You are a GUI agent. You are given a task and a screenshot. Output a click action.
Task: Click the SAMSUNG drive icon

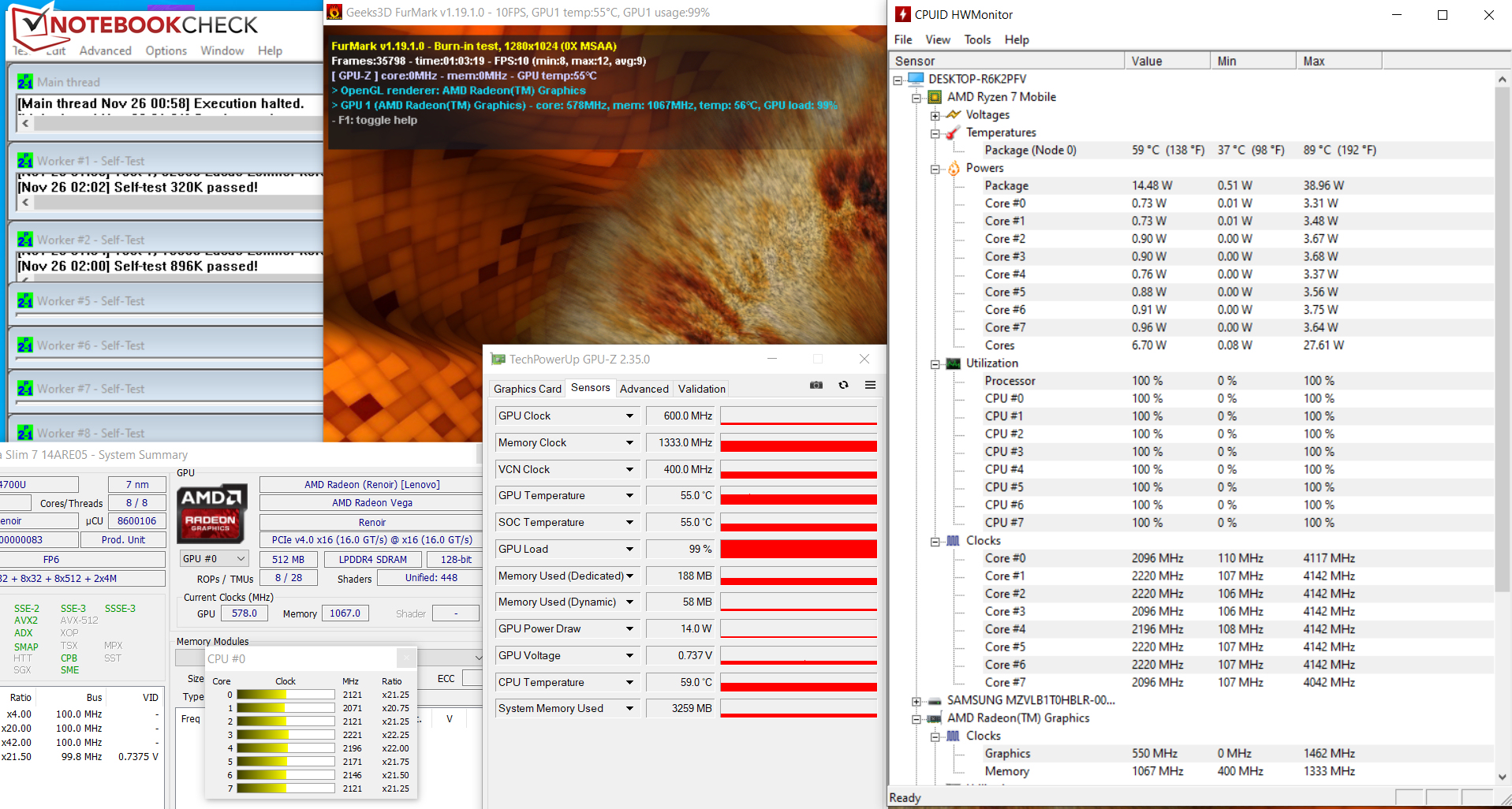click(x=935, y=700)
